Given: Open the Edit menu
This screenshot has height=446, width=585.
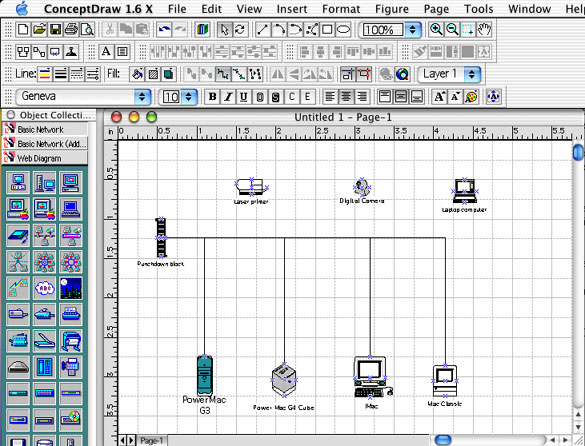Looking at the screenshot, I should point(212,9).
